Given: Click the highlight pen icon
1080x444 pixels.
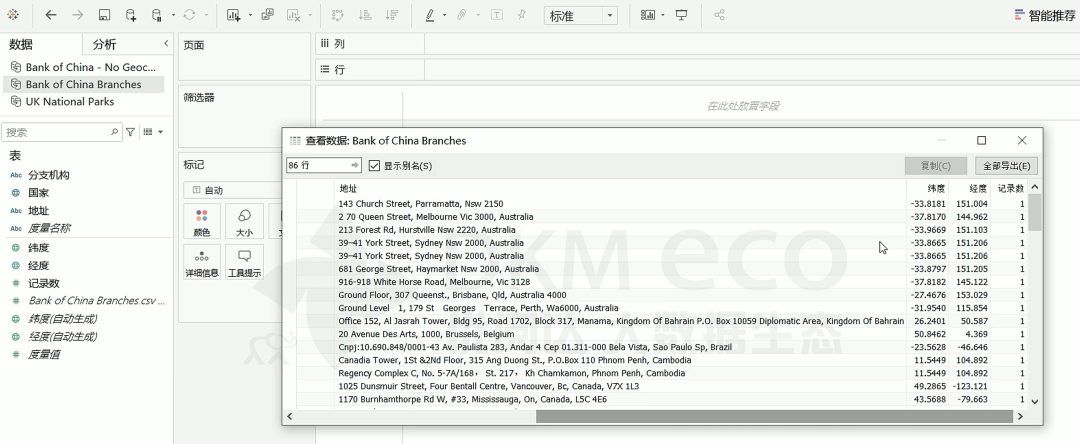Looking at the screenshot, I should [x=430, y=14].
